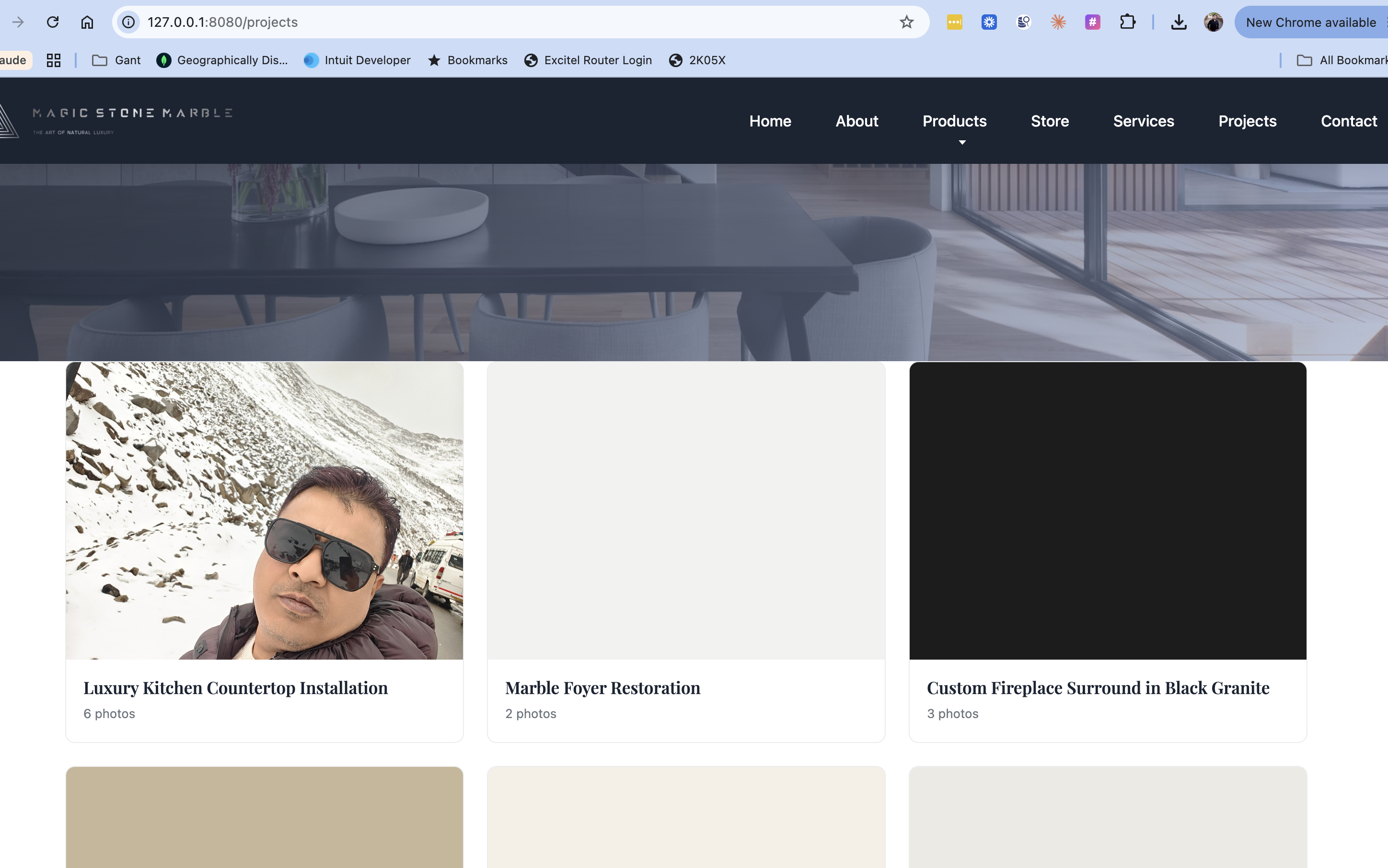1388x868 pixels.
Task: Open the Downloads tray icon
Action: pos(1179,23)
